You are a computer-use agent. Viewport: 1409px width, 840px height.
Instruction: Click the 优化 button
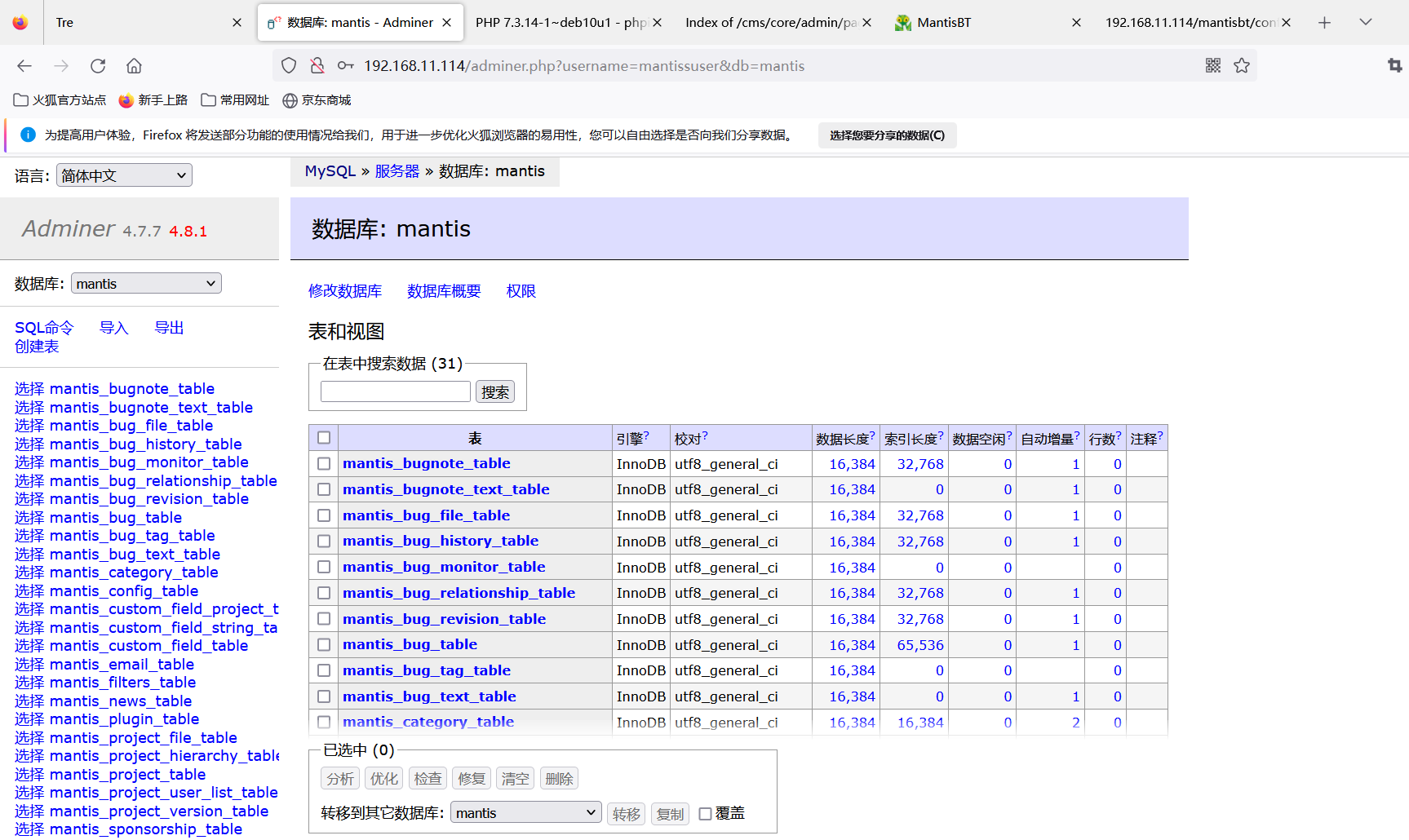(x=384, y=779)
